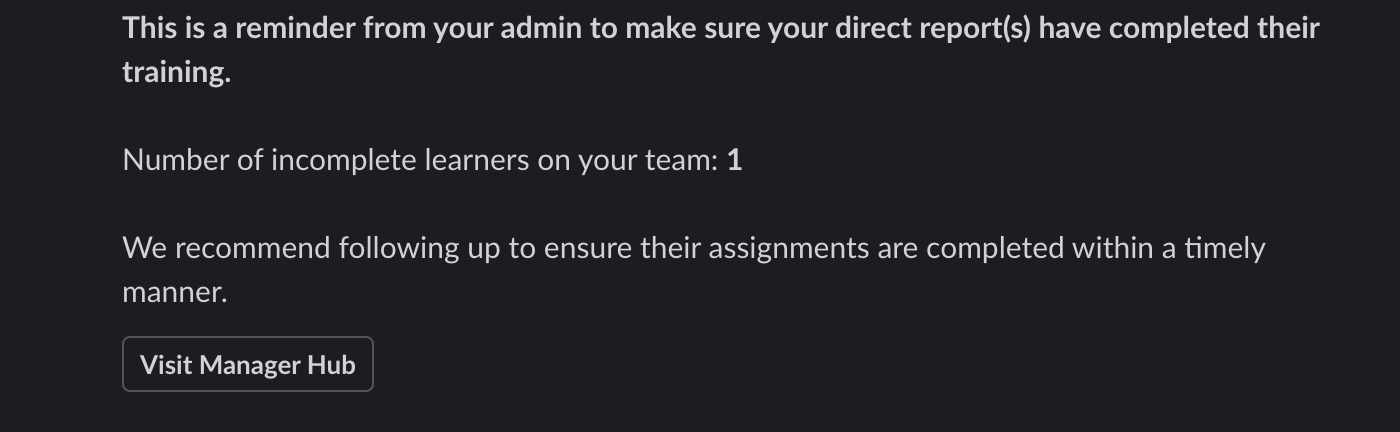Click the word "training." in the heading

click(176, 73)
